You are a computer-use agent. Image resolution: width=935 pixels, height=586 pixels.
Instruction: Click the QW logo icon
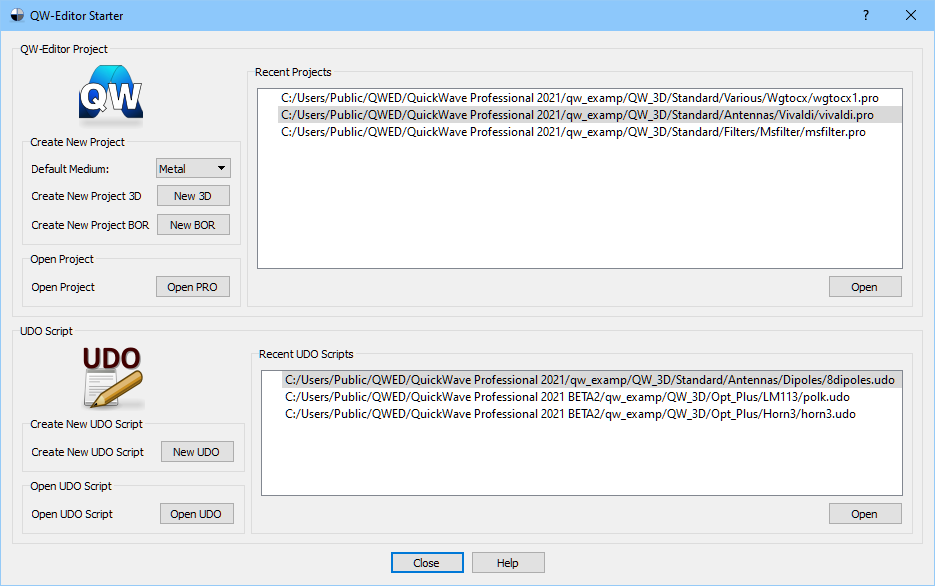coord(111,94)
